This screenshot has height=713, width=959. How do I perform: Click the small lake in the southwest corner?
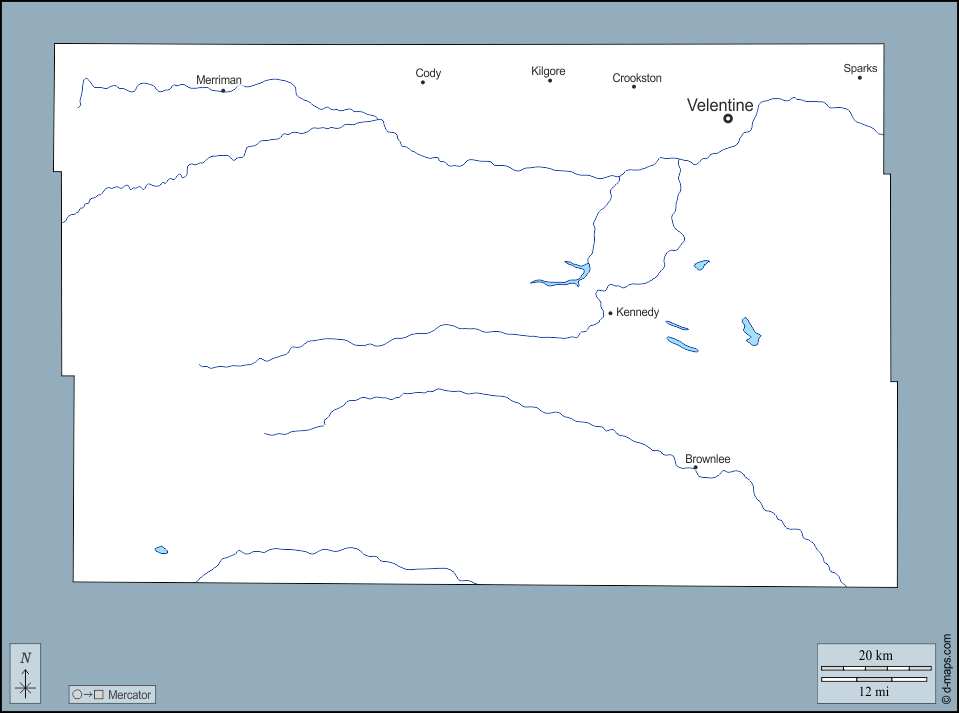tap(161, 550)
